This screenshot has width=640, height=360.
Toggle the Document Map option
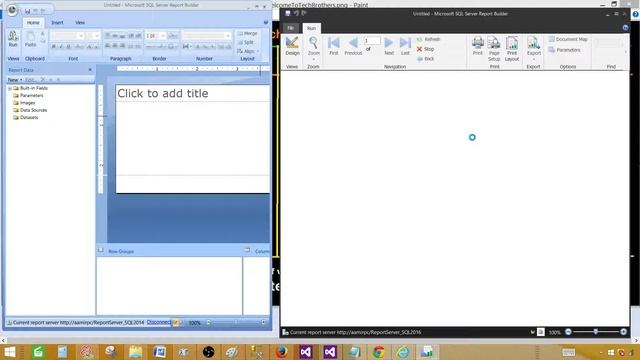[568, 39]
